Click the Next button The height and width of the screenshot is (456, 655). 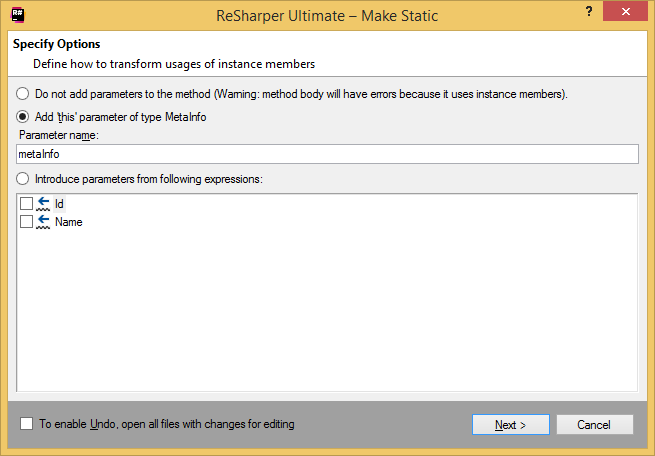(510, 425)
